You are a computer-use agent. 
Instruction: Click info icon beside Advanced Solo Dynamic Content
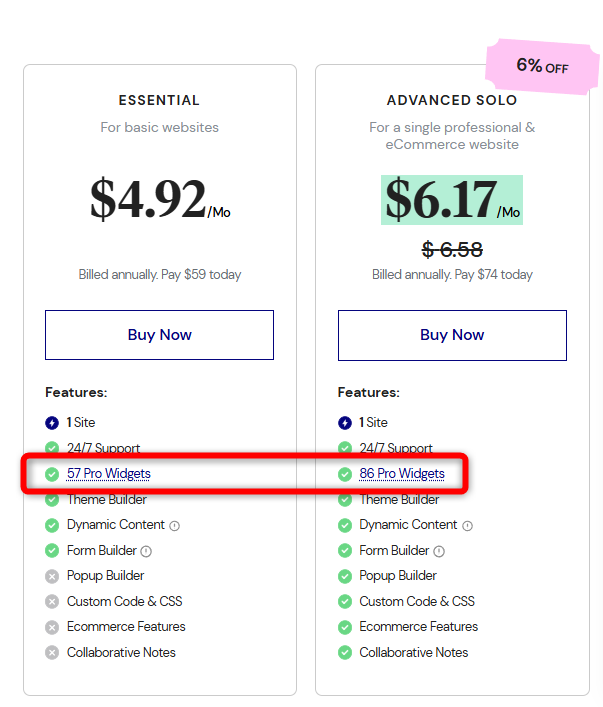(x=468, y=525)
